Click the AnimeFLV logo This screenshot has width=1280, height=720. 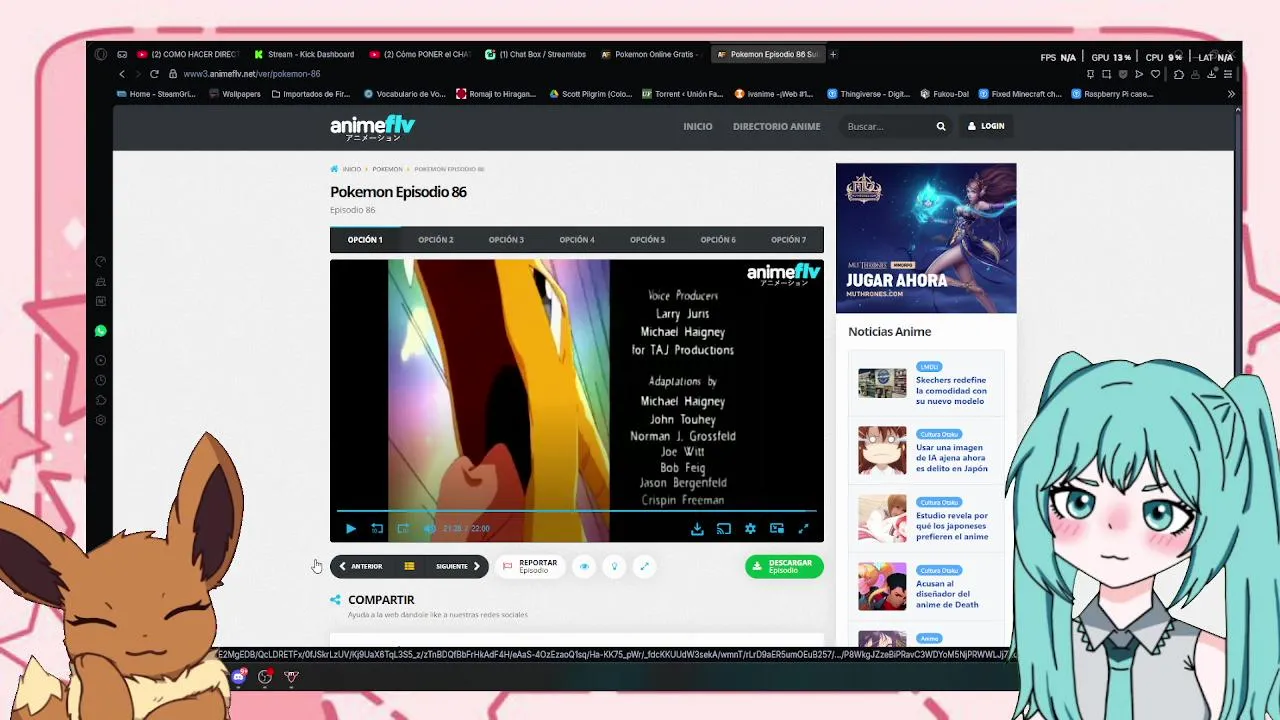click(x=372, y=128)
